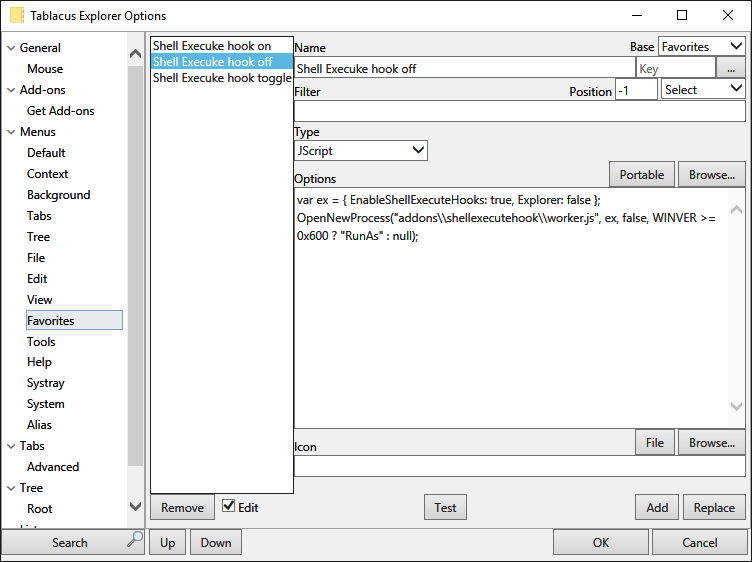
Task: Click the Options text area scroll-down arrow
Action: pos(736,406)
